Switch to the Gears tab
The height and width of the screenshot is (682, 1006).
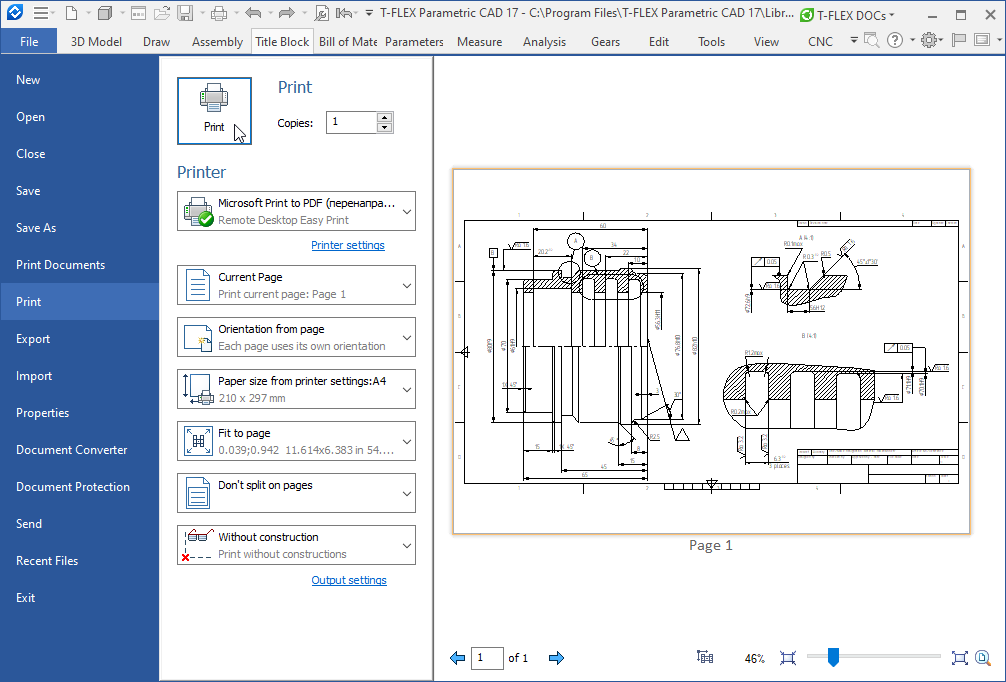(605, 42)
